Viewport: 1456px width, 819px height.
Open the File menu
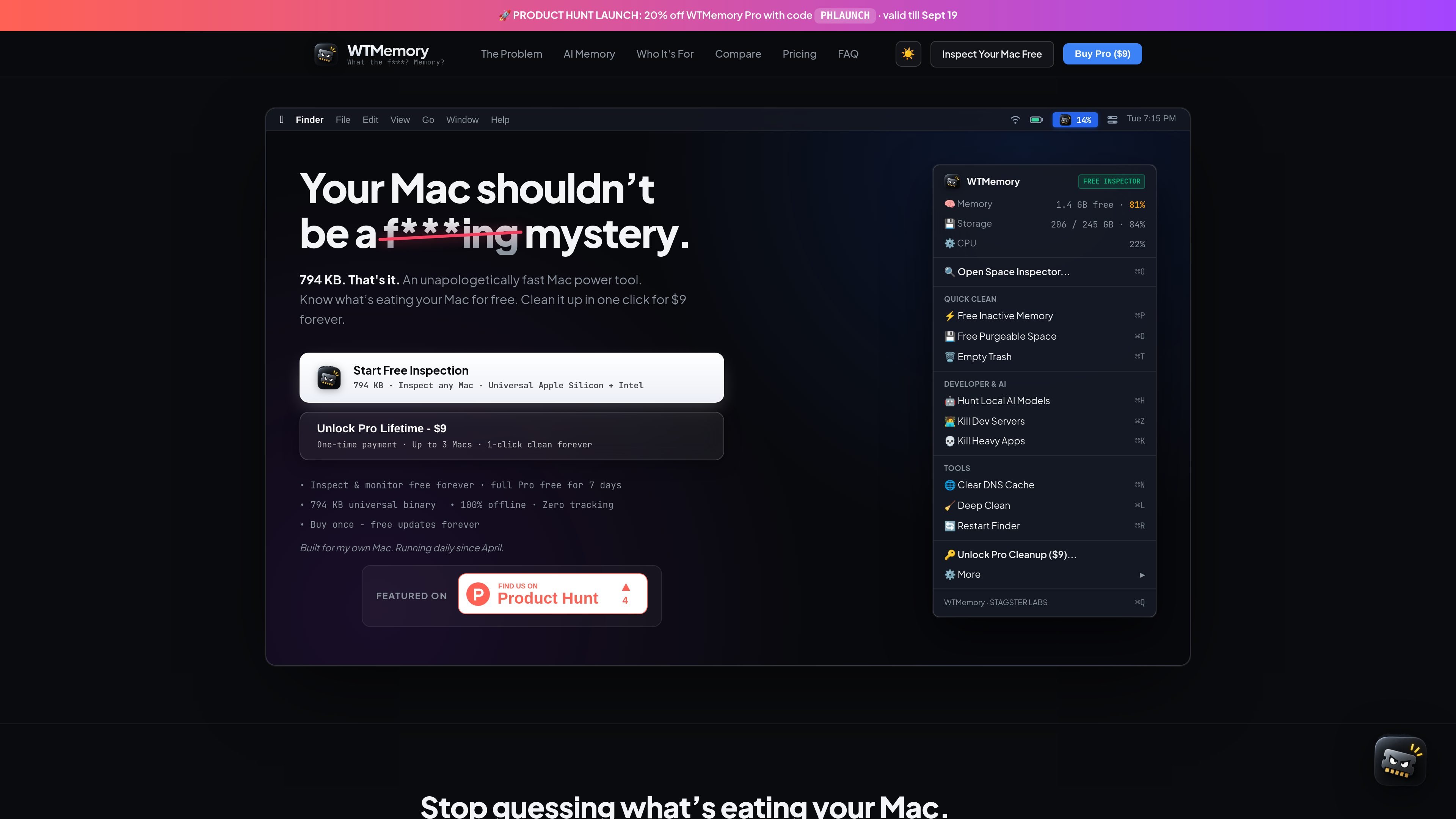click(343, 120)
